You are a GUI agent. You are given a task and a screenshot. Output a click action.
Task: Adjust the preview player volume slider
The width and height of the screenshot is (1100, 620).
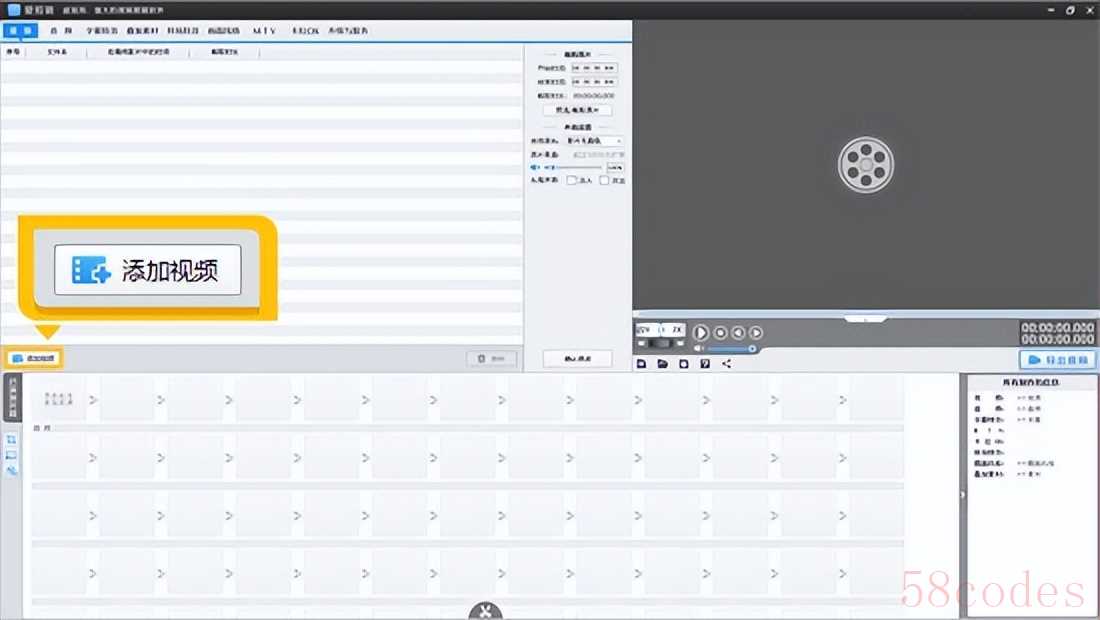pos(731,349)
